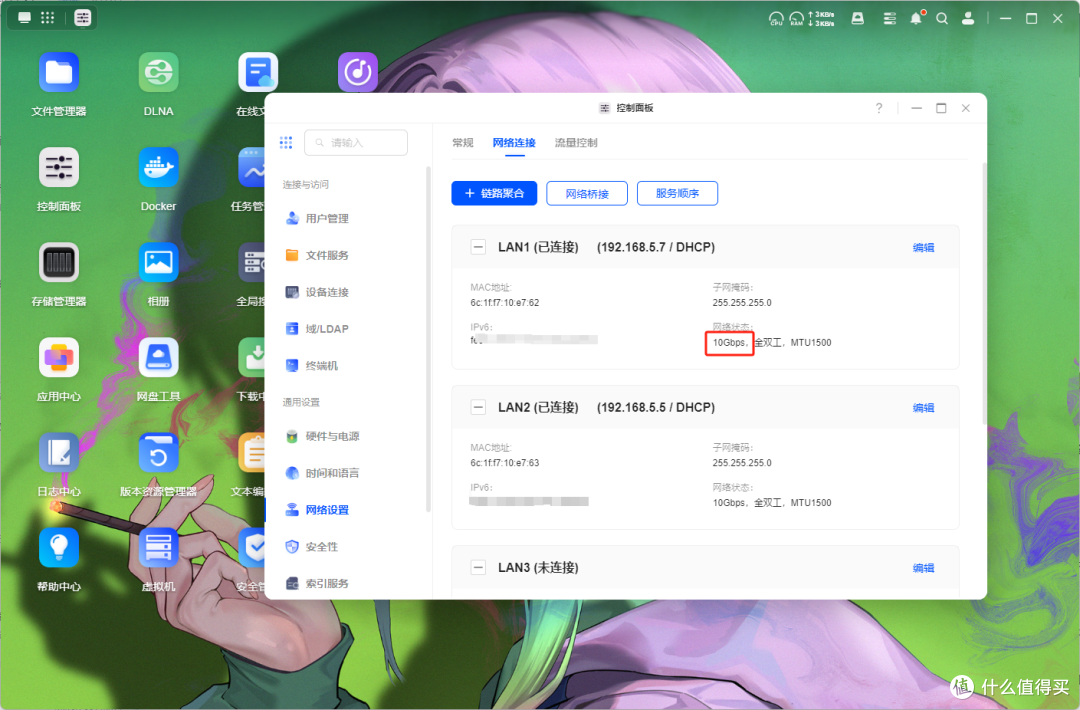Viewport: 1080px width, 710px height.
Task: Open the 应用中心 app store icon
Action: tap(59, 357)
